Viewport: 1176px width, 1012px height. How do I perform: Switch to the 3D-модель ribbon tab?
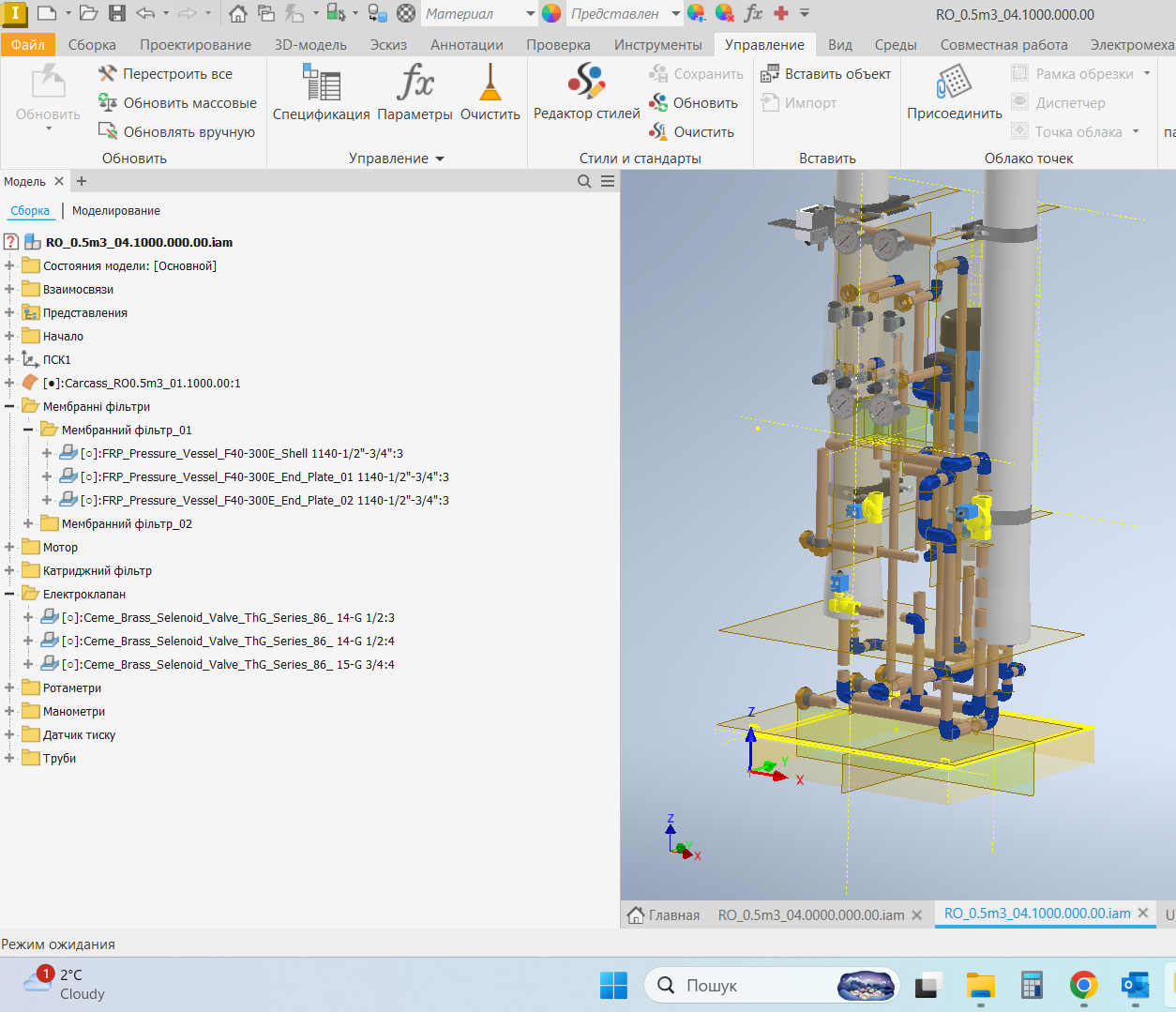tap(310, 44)
